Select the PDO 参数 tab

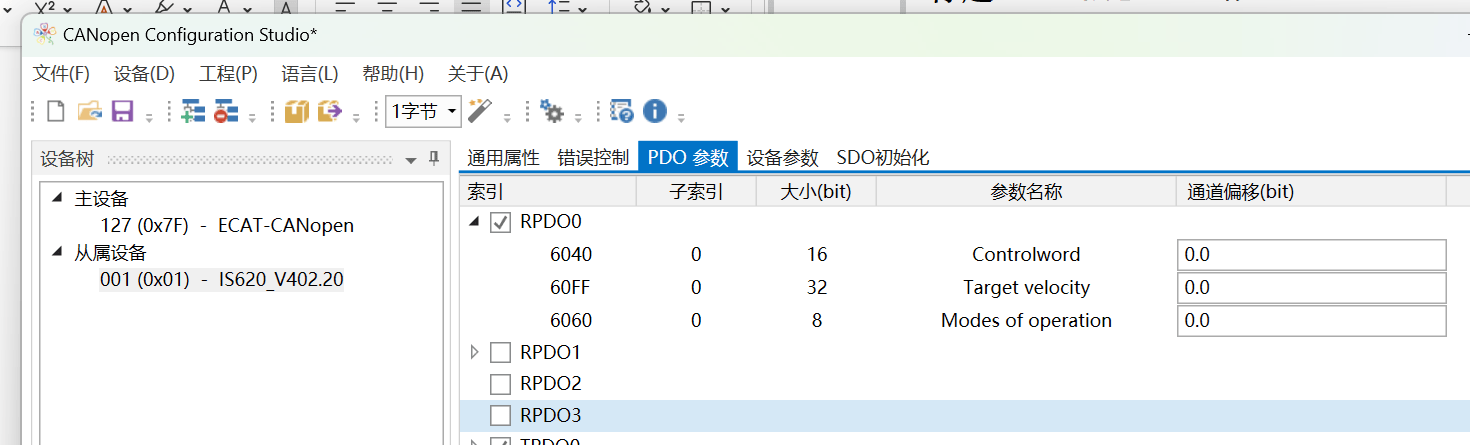click(x=688, y=157)
